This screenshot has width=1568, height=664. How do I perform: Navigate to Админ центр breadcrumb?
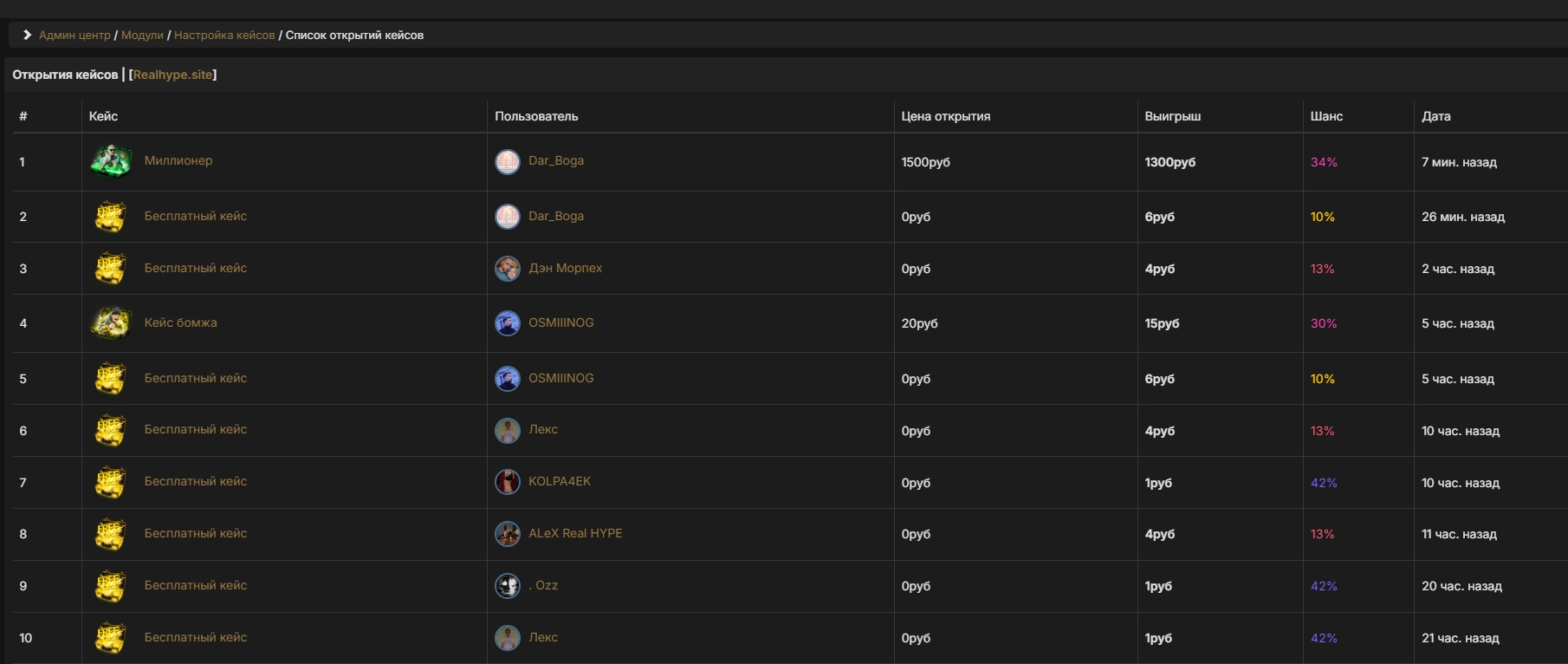click(75, 36)
